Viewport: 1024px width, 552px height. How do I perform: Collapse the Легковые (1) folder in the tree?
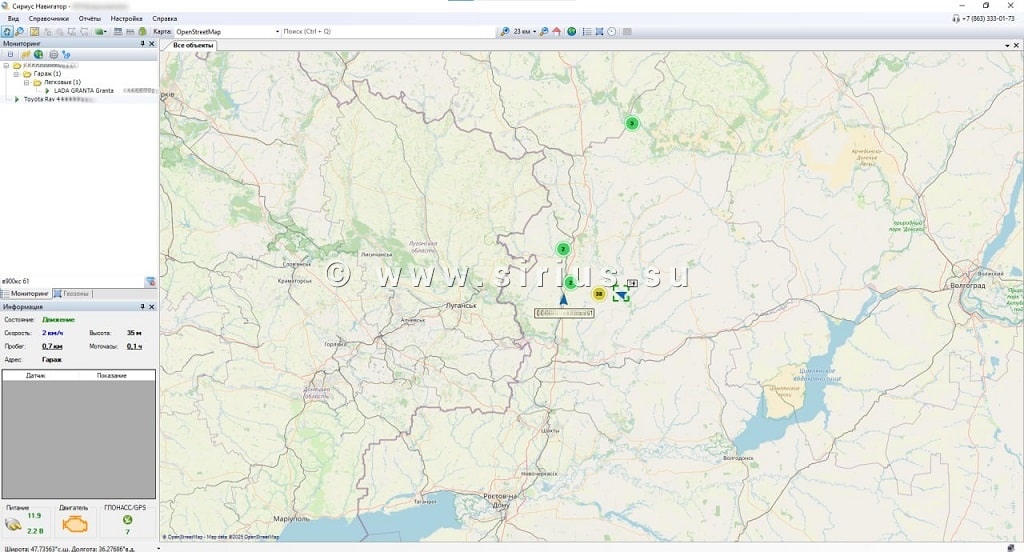[26, 82]
